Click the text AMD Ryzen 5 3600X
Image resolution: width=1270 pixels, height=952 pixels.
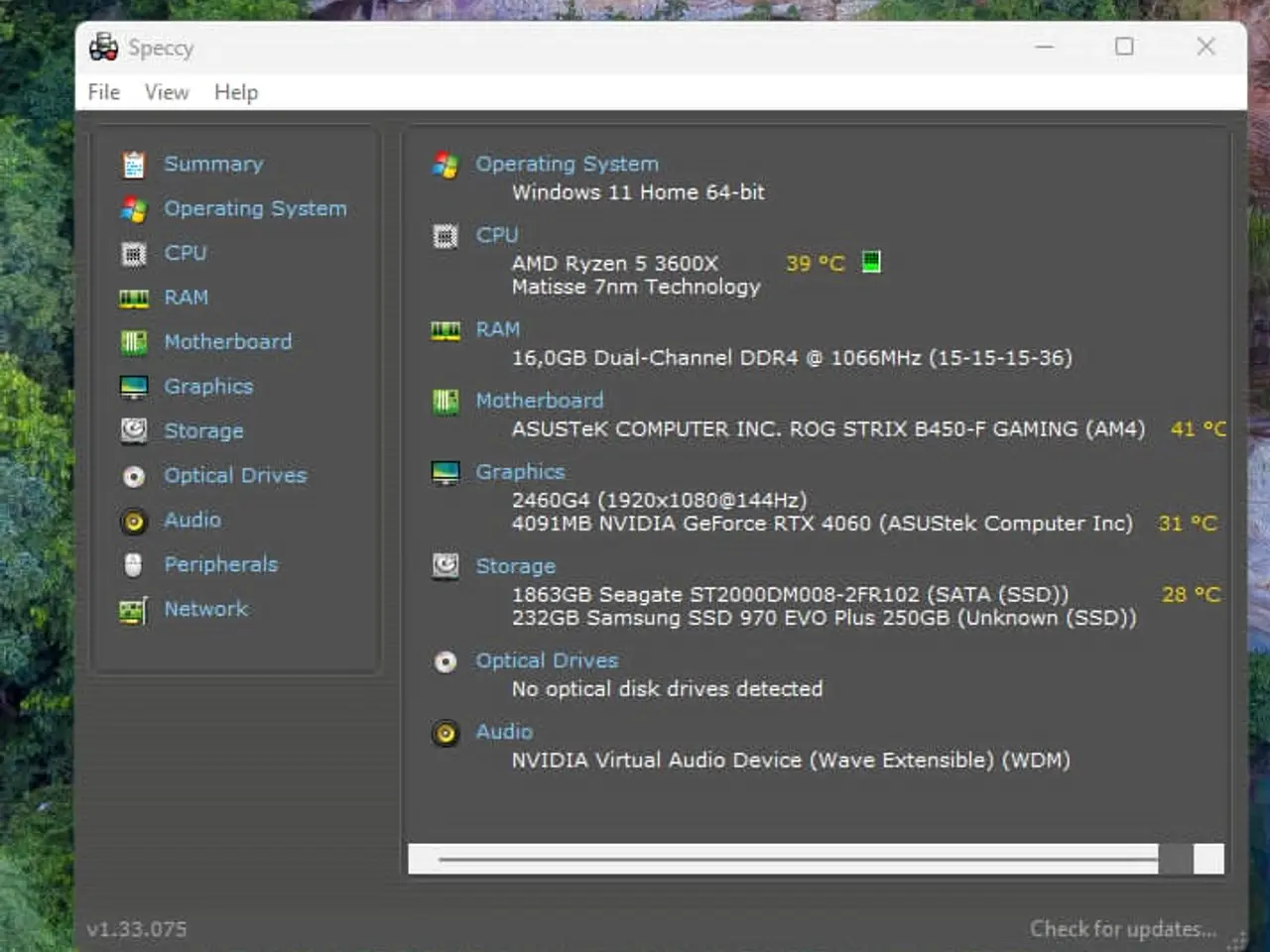tap(615, 264)
